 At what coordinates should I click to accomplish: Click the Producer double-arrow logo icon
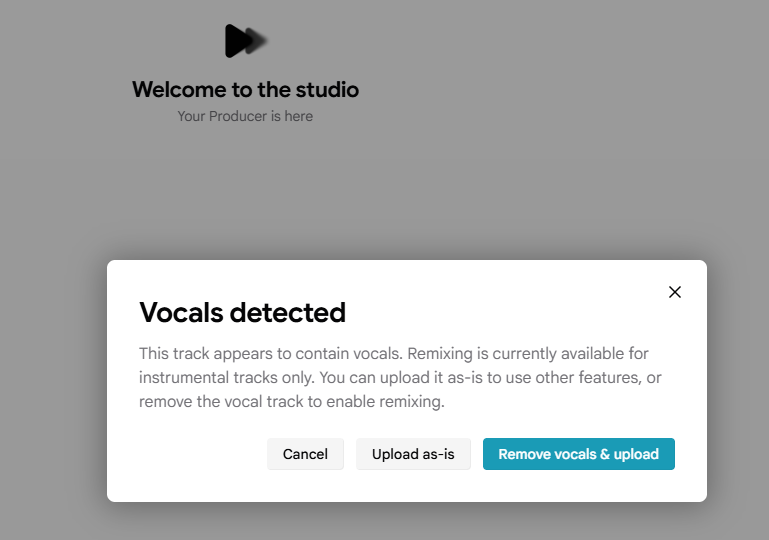point(246,41)
